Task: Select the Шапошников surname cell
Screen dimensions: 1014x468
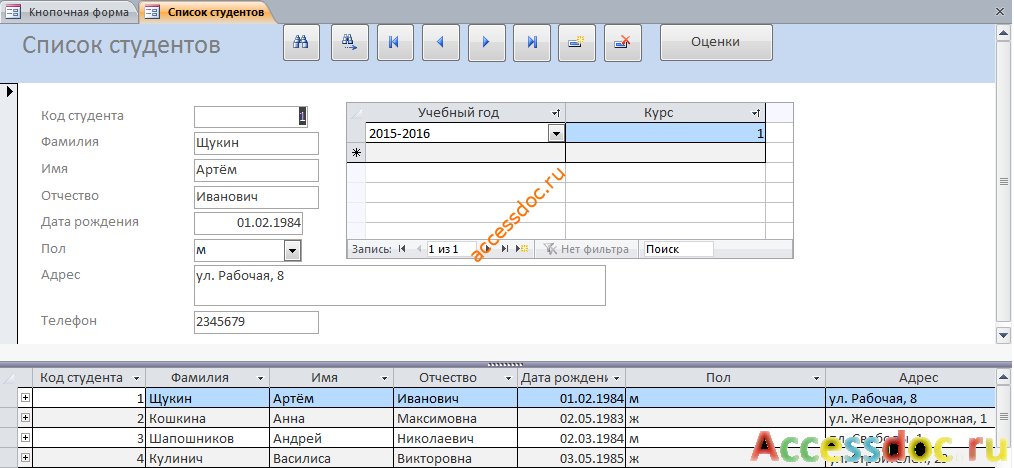Action: (208, 438)
